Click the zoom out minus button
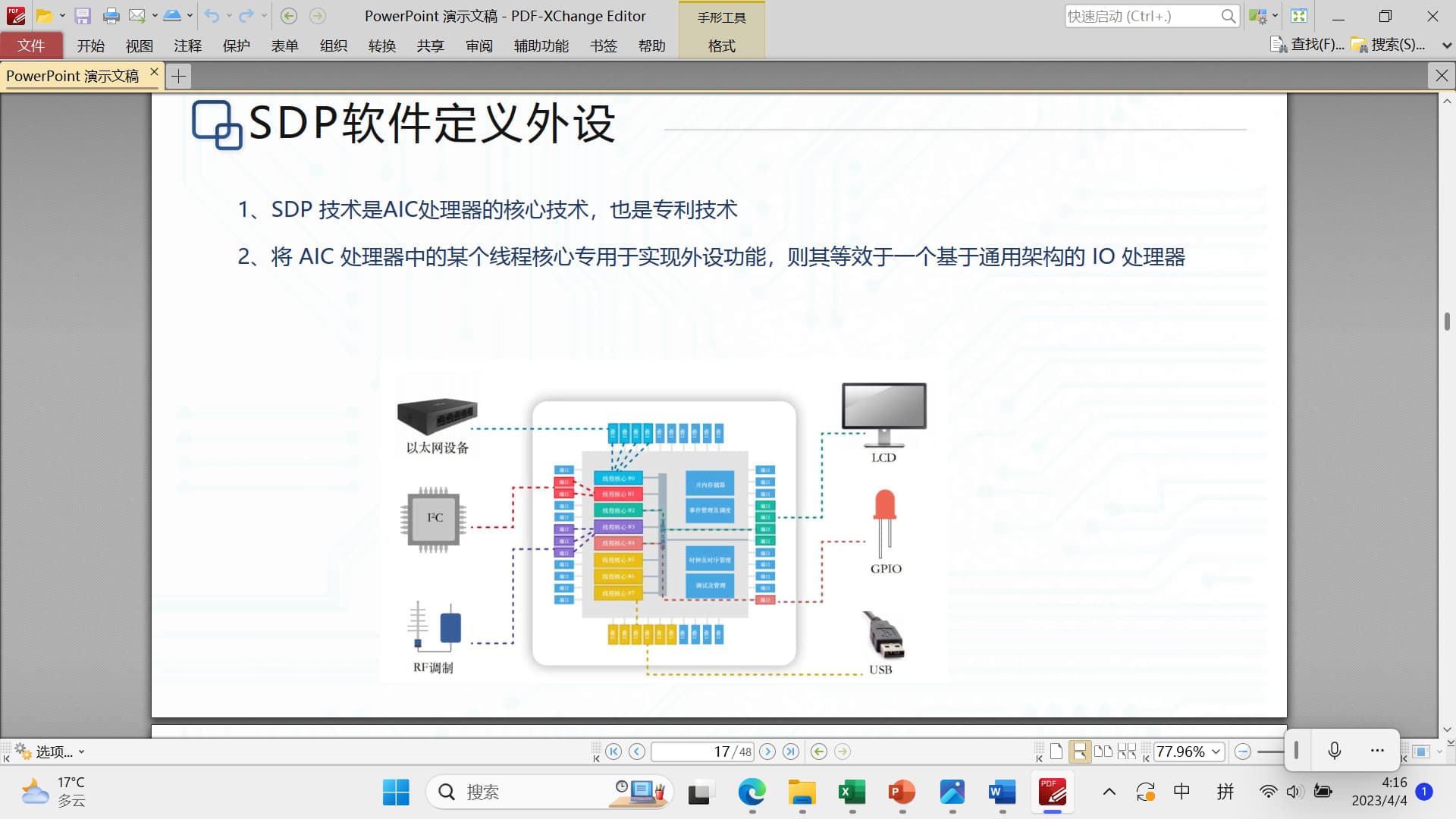The height and width of the screenshot is (819, 1456). 1242,752
